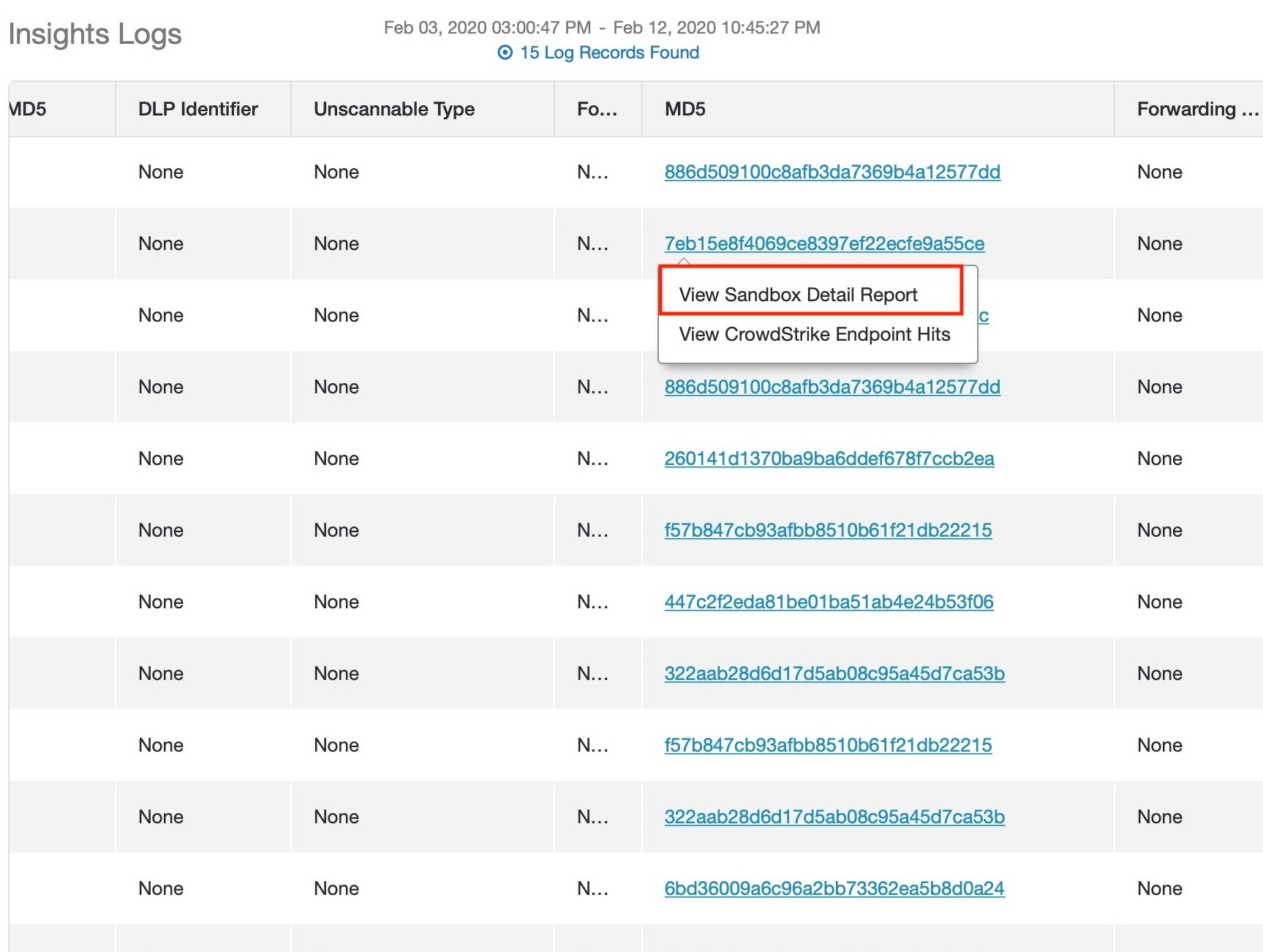Click the DLP Identifier column header
Screen dimensions: 1263x952
197,108
